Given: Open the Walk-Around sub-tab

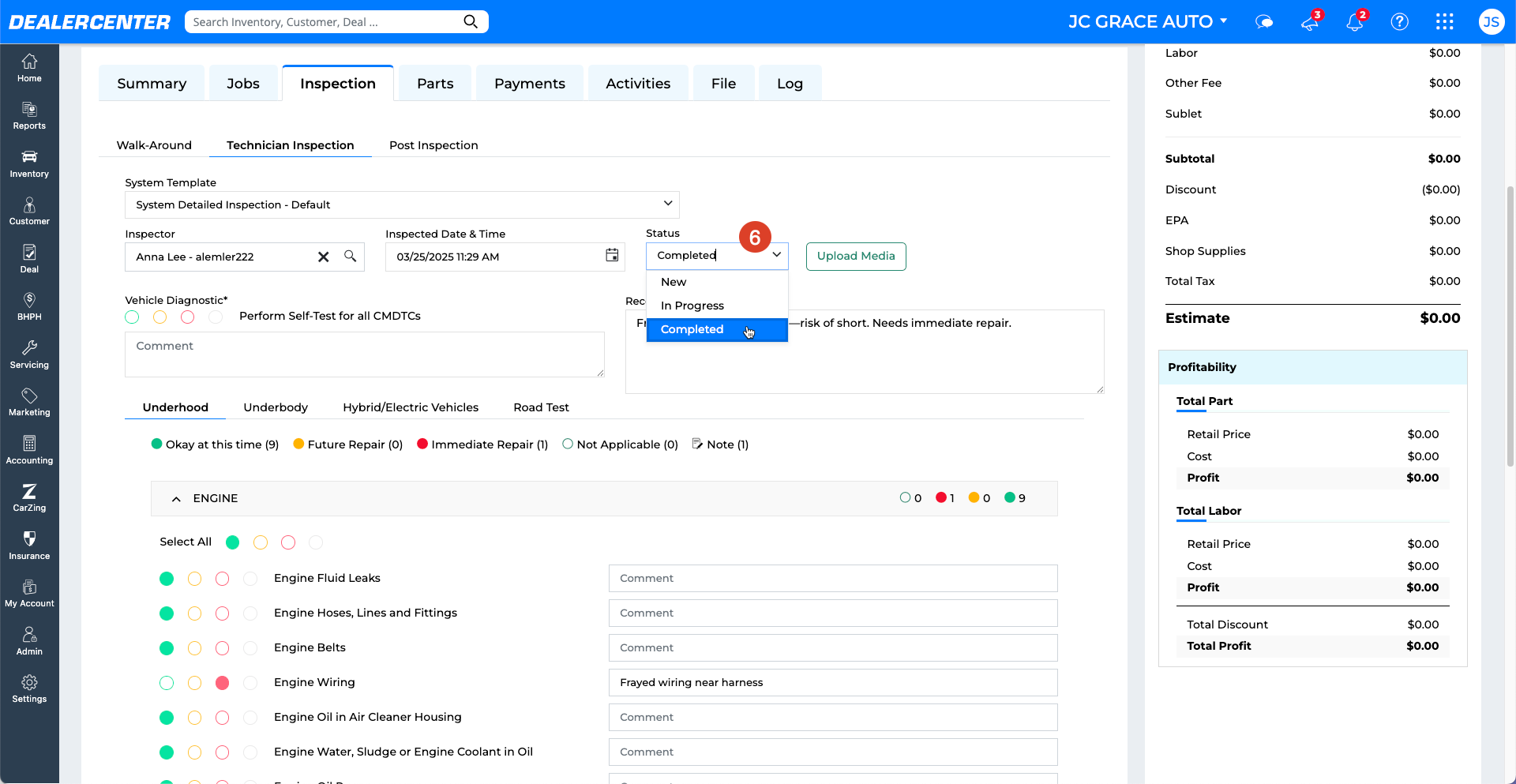Looking at the screenshot, I should pyautogui.click(x=154, y=145).
